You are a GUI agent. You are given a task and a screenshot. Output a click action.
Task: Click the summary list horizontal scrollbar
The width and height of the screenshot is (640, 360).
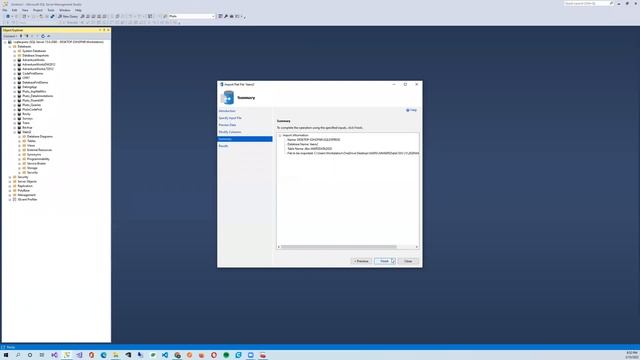339,247
